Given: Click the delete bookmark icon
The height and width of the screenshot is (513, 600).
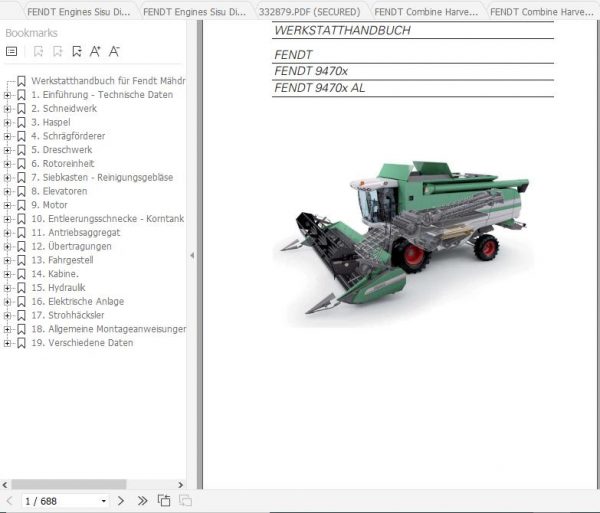Looking at the screenshot, I should [38, 51].
